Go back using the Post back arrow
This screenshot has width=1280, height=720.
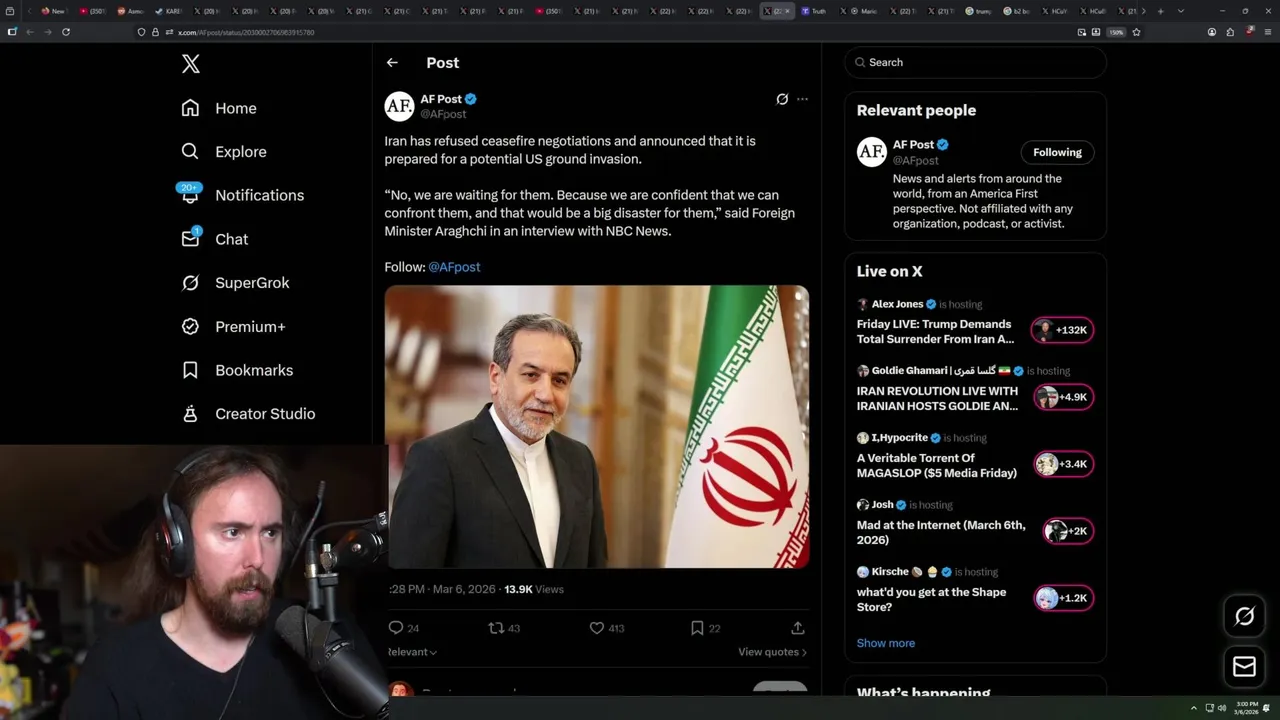pyautogui.click(x=392, y=62)
